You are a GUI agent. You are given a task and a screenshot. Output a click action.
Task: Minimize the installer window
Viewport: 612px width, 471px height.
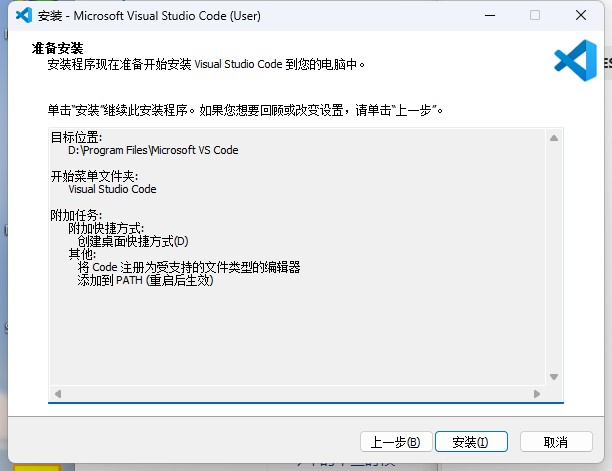click(x=490, y=16)
